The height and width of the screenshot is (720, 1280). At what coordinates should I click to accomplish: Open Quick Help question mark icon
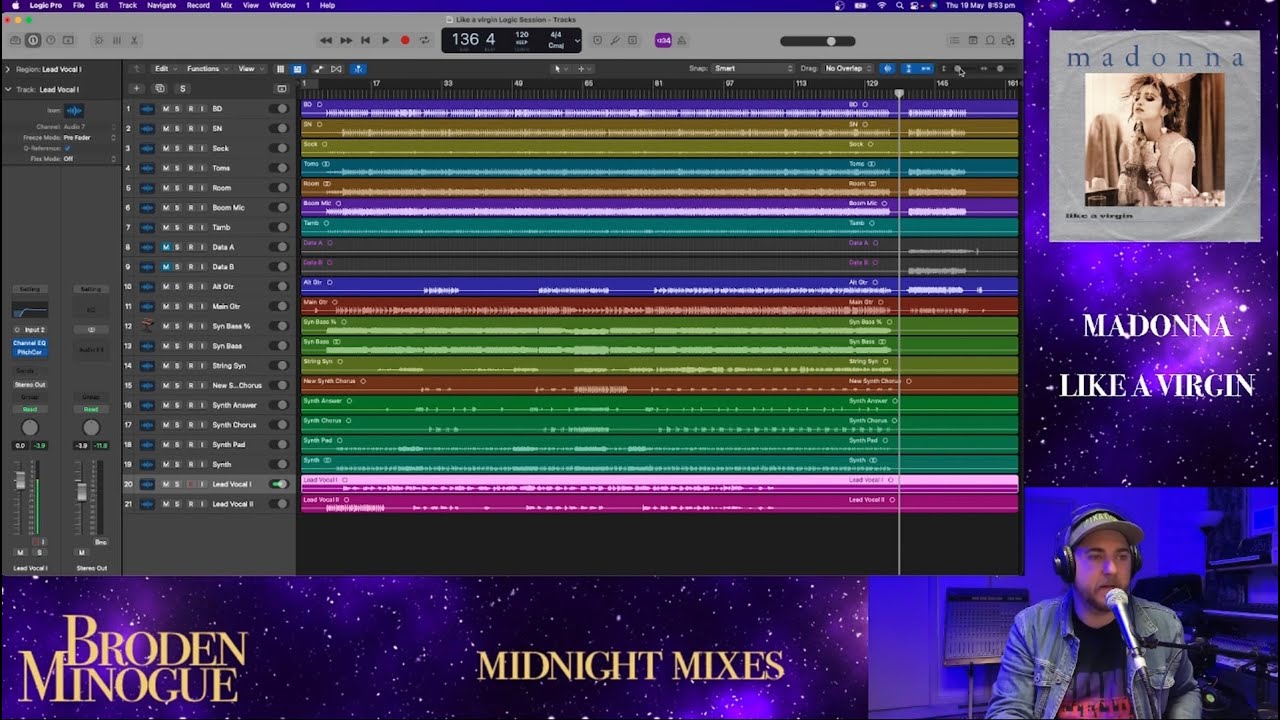(x=50, y=40)
